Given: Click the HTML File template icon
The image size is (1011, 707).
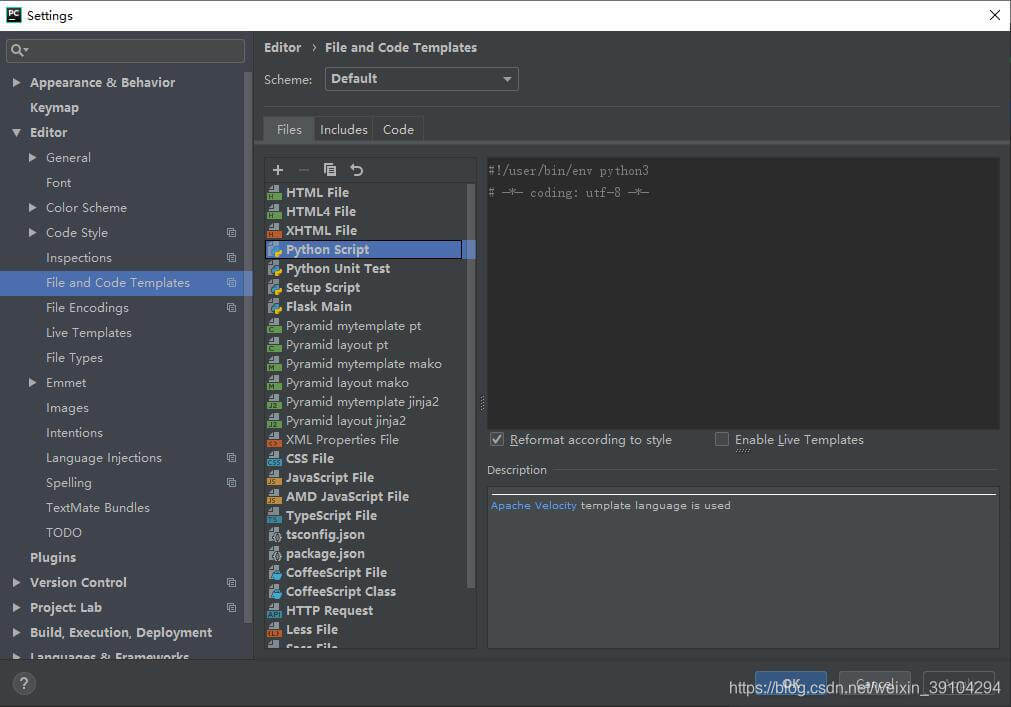Looking at the screenshot, I should tap(274, 193).
